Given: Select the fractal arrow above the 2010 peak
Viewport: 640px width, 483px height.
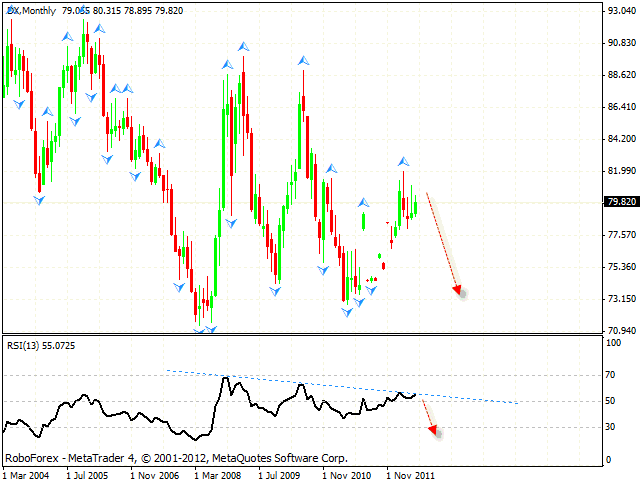Looking at the screenshot, I should (x=302, y=62).
